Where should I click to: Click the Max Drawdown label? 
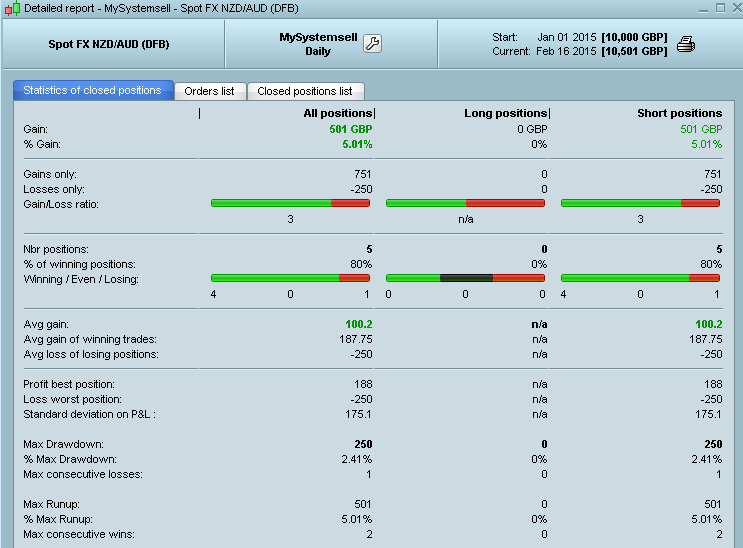[63, 444]
